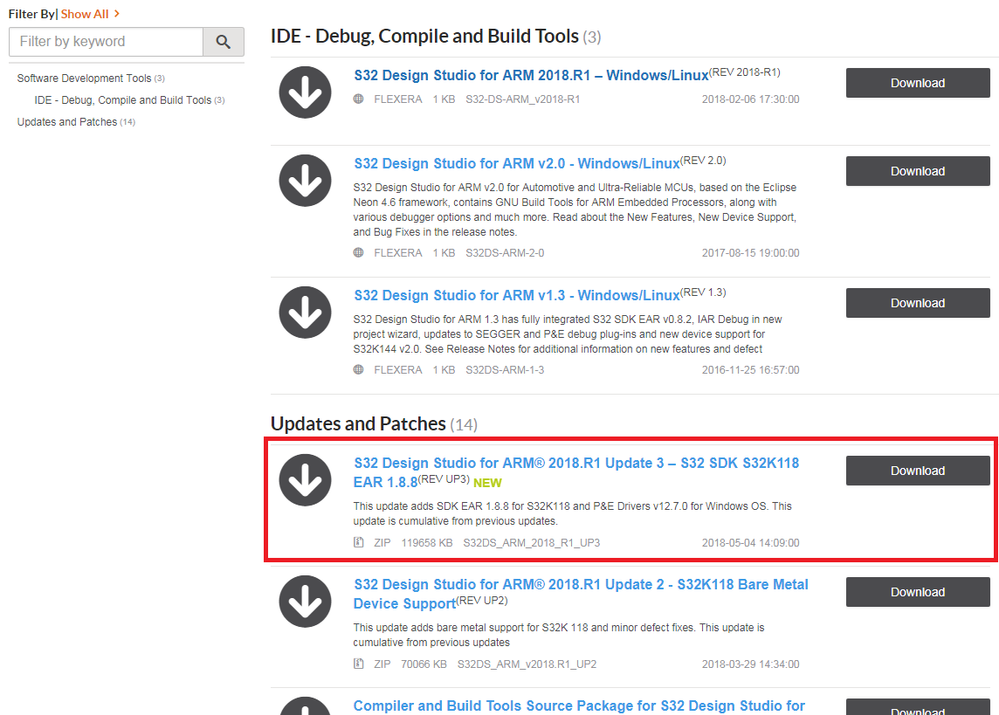Download S32 Design Studio ARM 2018.R1
The width and height of the screenshot is (999, 715).
[917, 83]
